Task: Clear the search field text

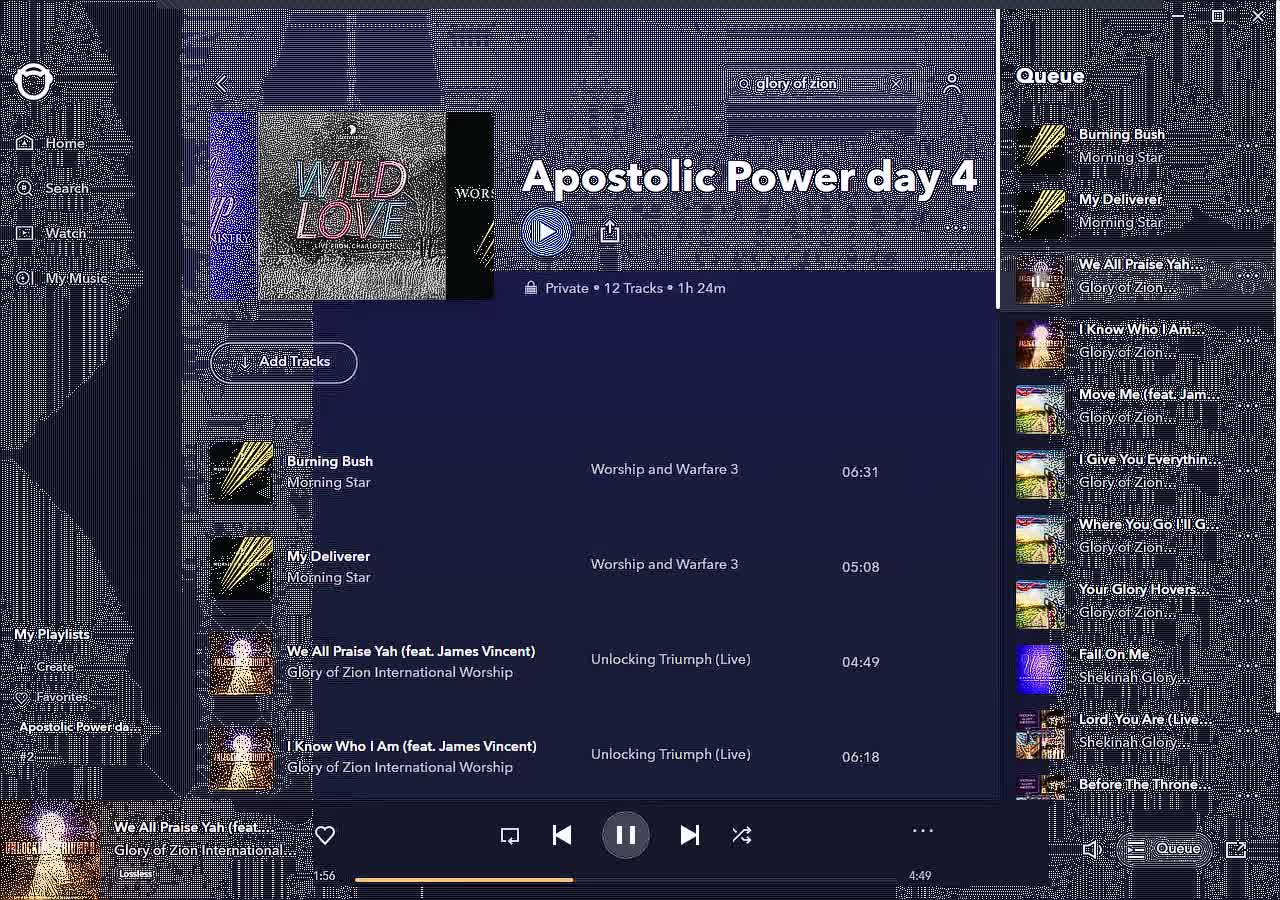Action: 897,84
